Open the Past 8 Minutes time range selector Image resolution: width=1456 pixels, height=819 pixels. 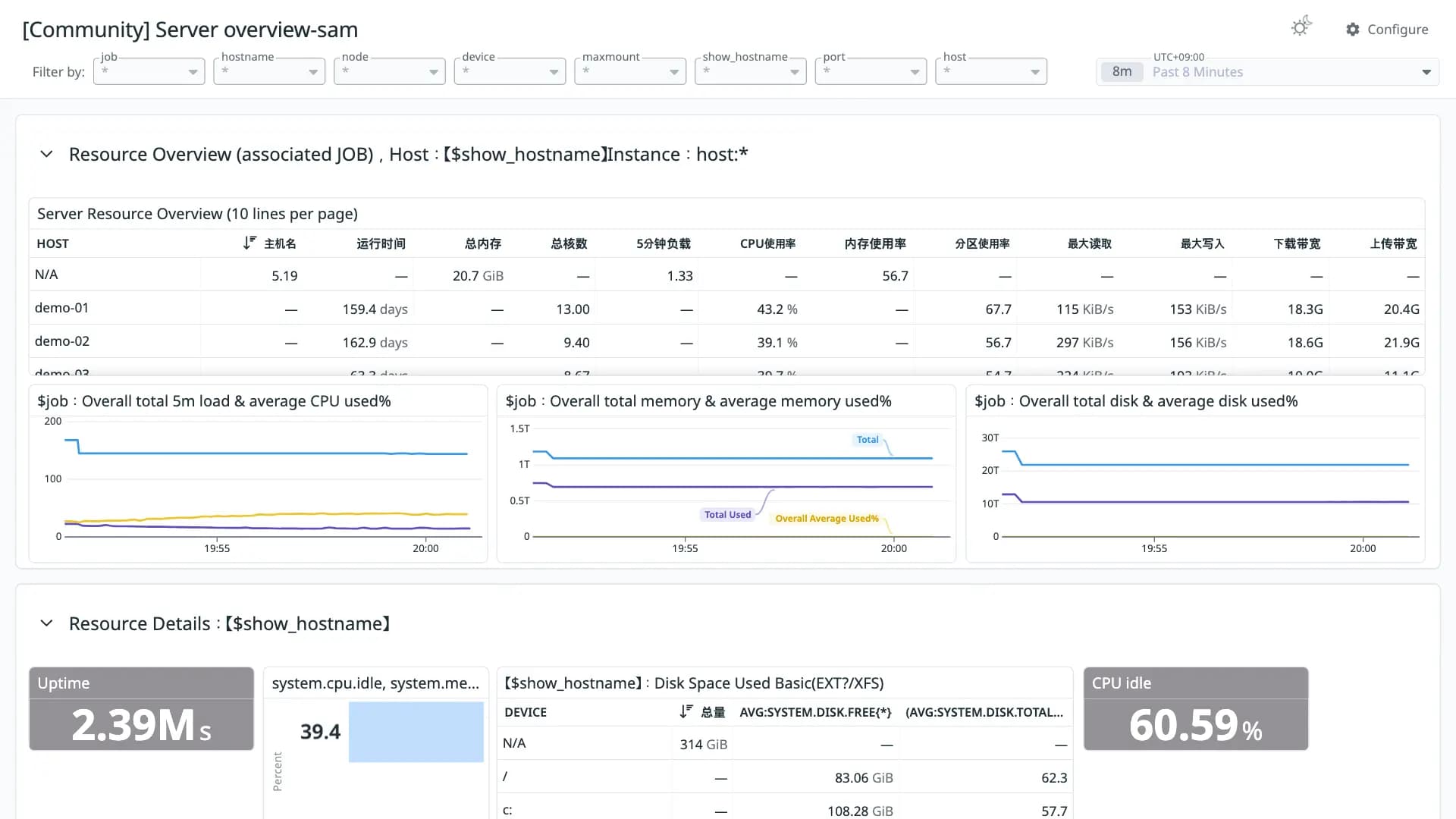1267,72
